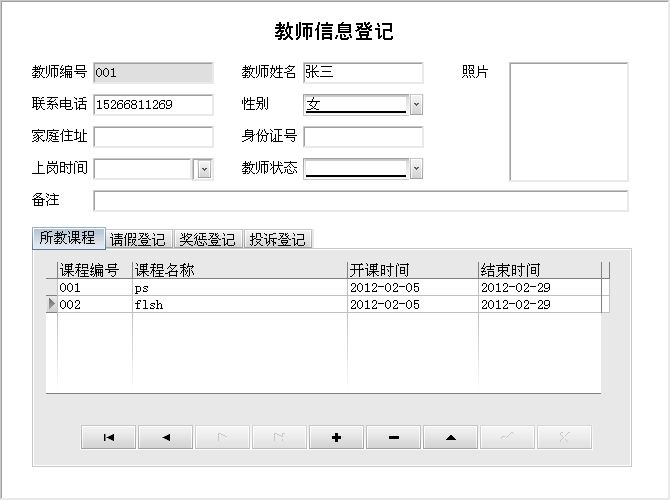Screen dimensions: 670x500
Task: Open the 奖惩登记 tab
Action: click(x=207, y=240)
